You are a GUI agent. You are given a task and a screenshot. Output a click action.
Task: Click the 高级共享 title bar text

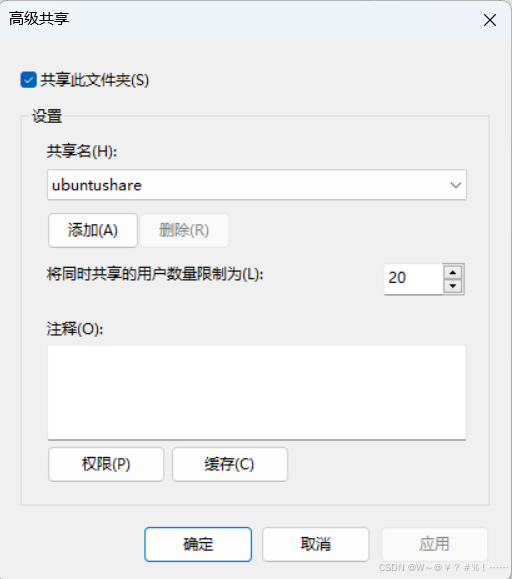coord(39,18)
